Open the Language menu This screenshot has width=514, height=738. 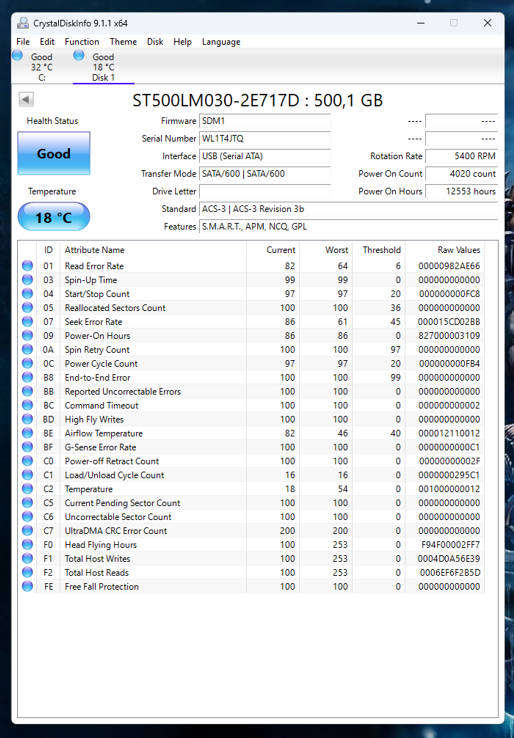coord(221,41)
